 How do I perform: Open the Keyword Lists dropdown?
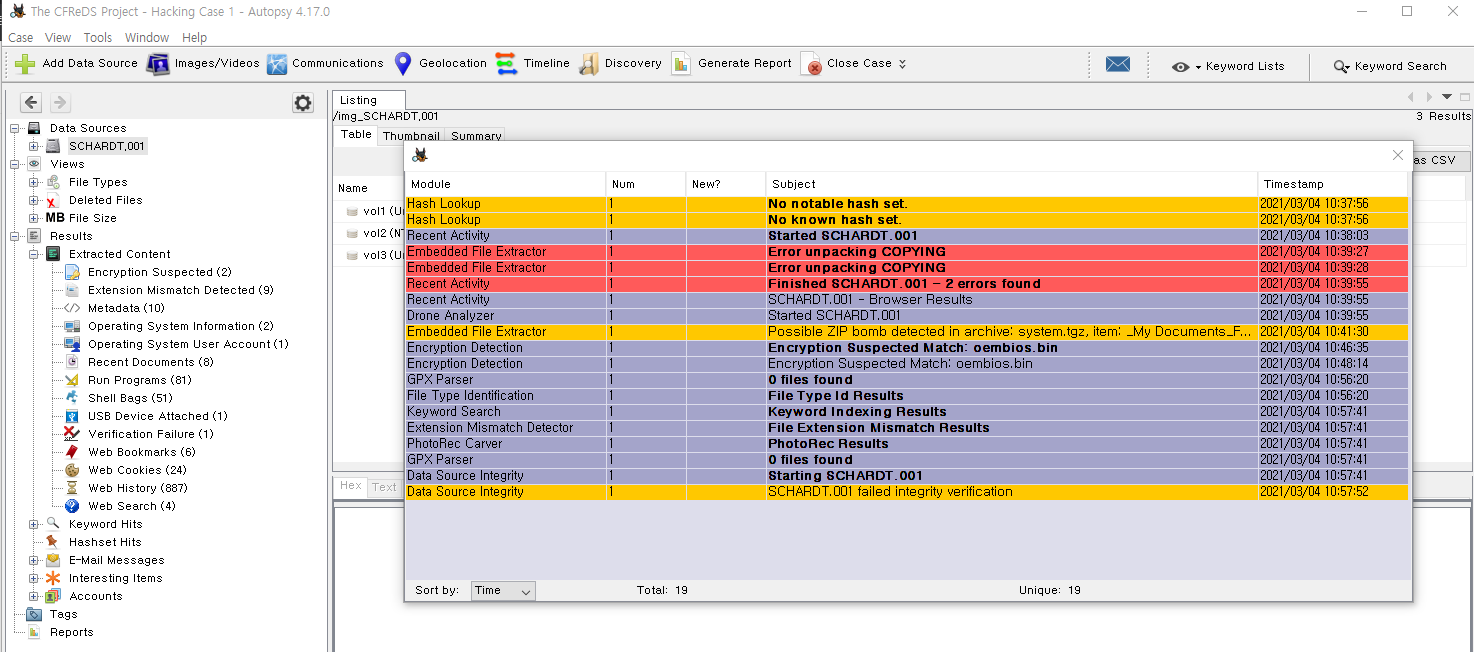[x=1228, y=66]
